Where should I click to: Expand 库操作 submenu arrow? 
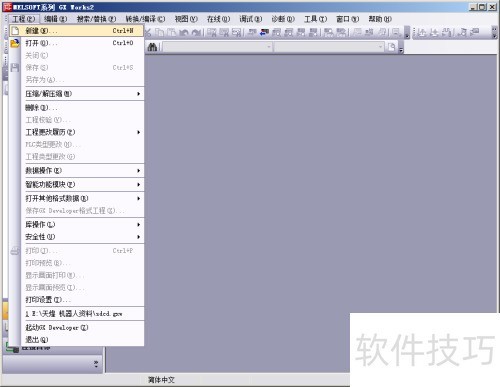pos(138,225)
